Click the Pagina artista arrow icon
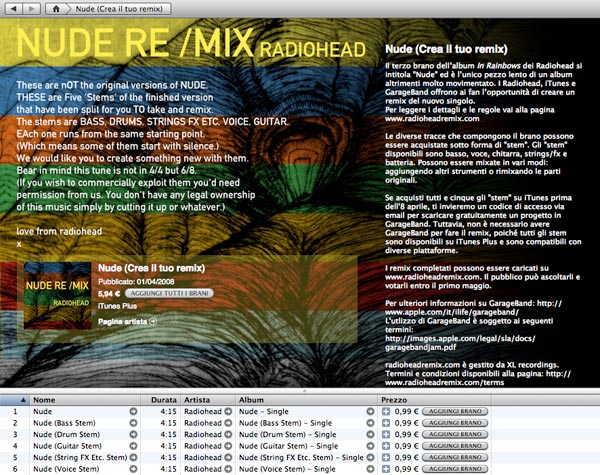 pyautogui.click(x=153, y=322)
